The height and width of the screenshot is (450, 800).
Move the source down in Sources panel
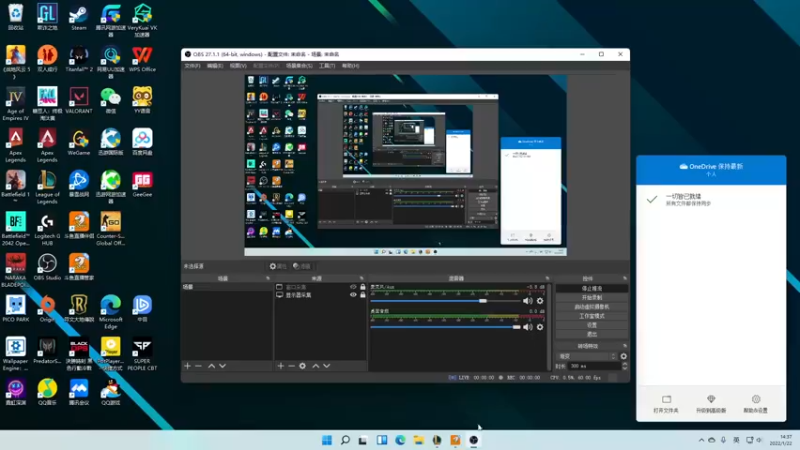point(327,366)
